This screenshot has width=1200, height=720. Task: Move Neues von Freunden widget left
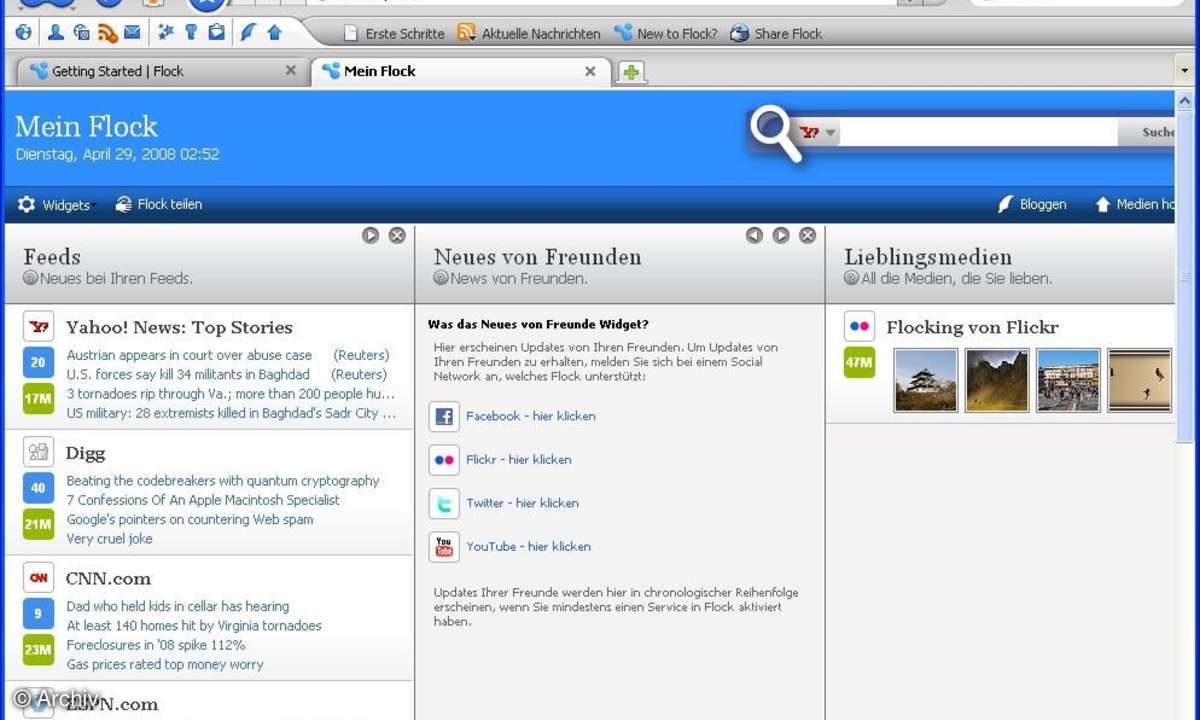click(x=754, y=235)
